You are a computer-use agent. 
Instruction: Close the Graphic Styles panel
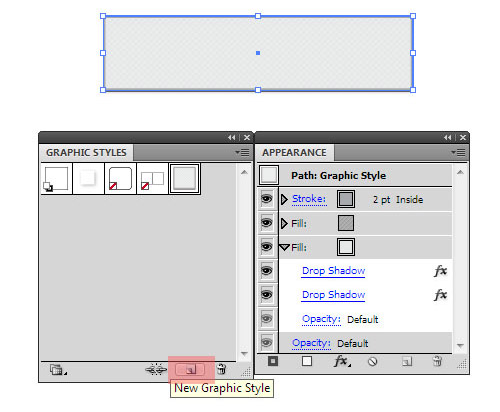(x=247, y=137)
